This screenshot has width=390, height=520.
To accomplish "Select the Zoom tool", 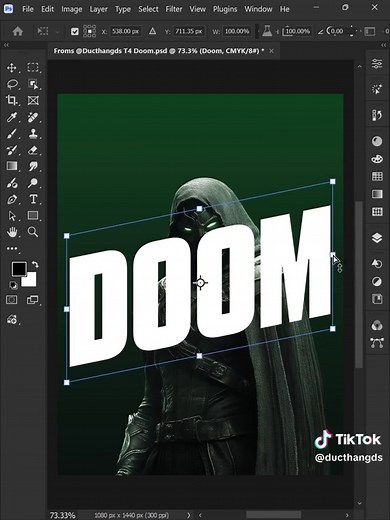I will [33, 232].
